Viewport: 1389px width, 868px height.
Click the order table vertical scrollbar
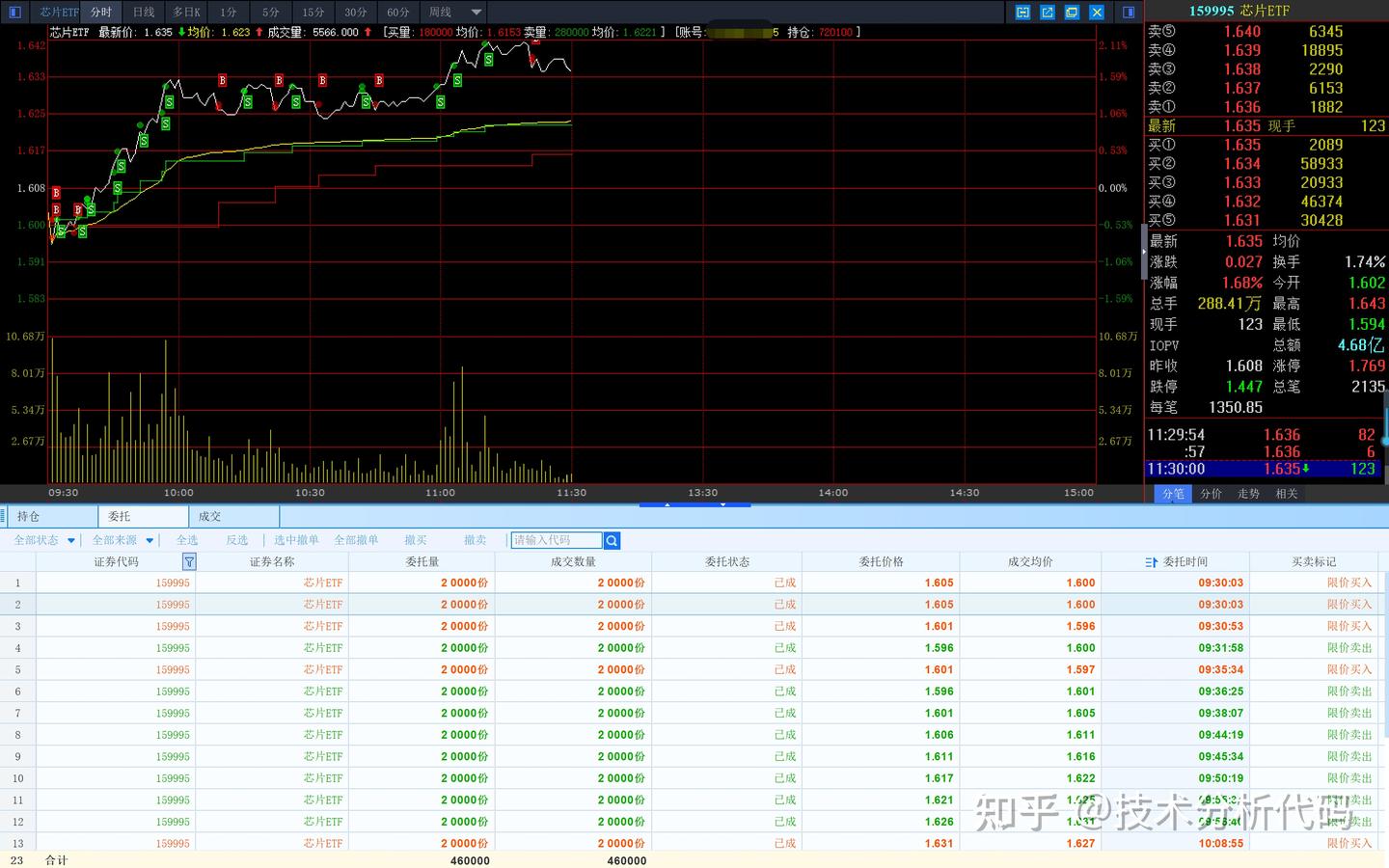1385,656
